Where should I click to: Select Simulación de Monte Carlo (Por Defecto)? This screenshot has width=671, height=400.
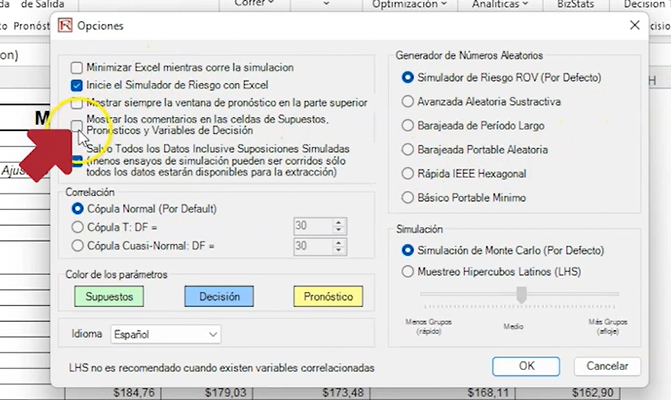point(407,250)
